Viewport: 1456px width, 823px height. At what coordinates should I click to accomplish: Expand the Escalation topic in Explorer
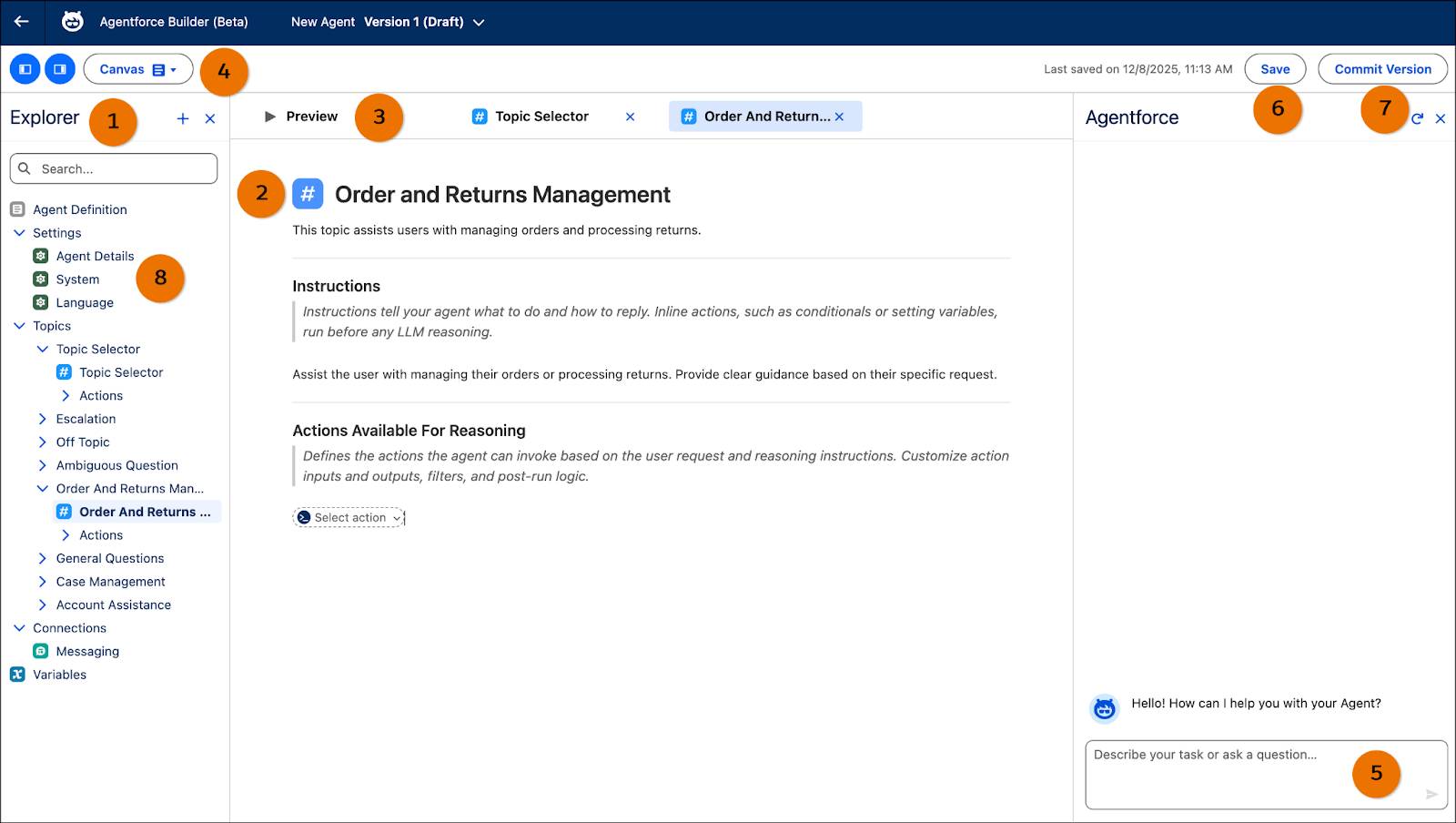click(x=42, y=419)
